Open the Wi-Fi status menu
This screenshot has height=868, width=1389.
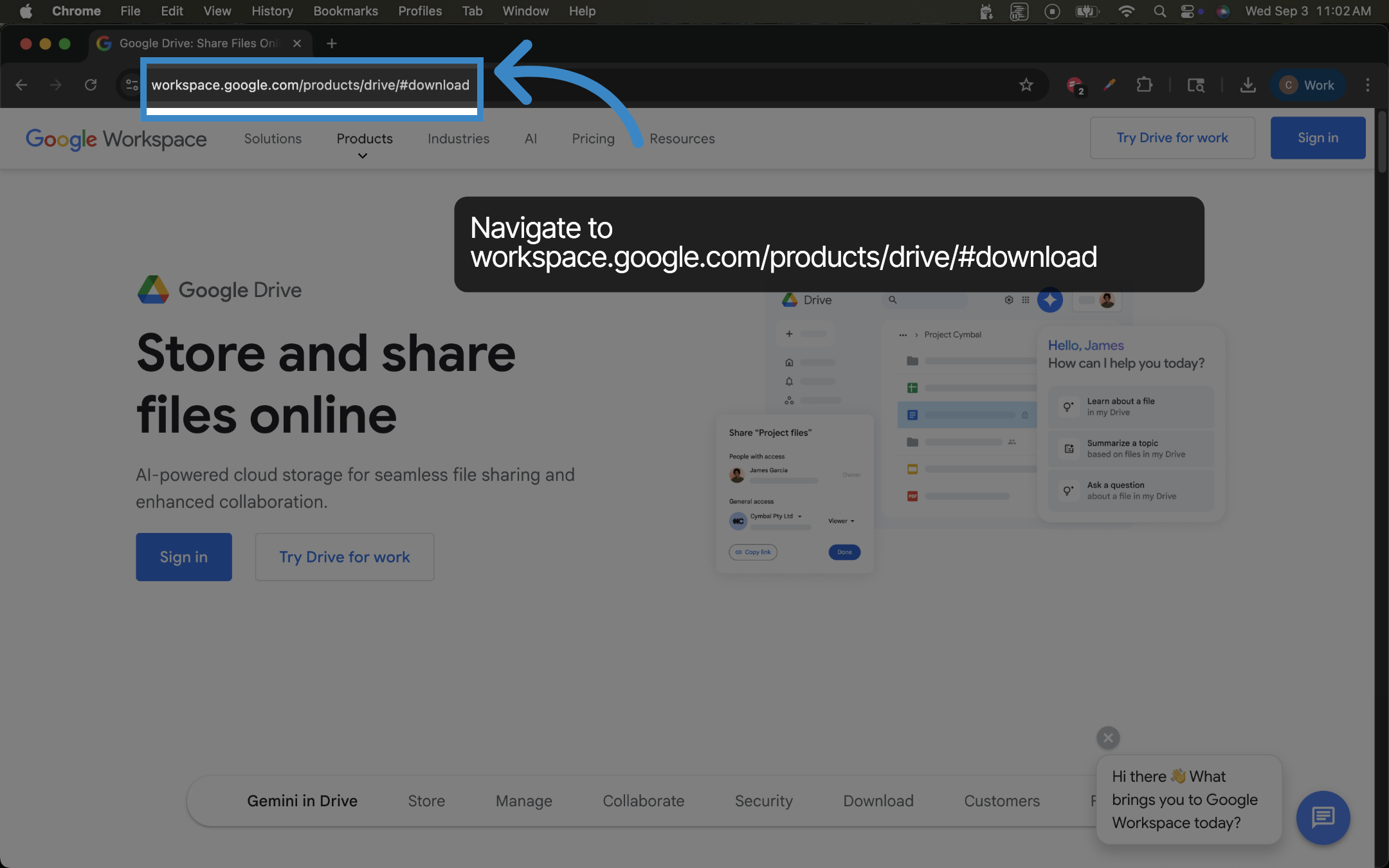pos(1126,11)
